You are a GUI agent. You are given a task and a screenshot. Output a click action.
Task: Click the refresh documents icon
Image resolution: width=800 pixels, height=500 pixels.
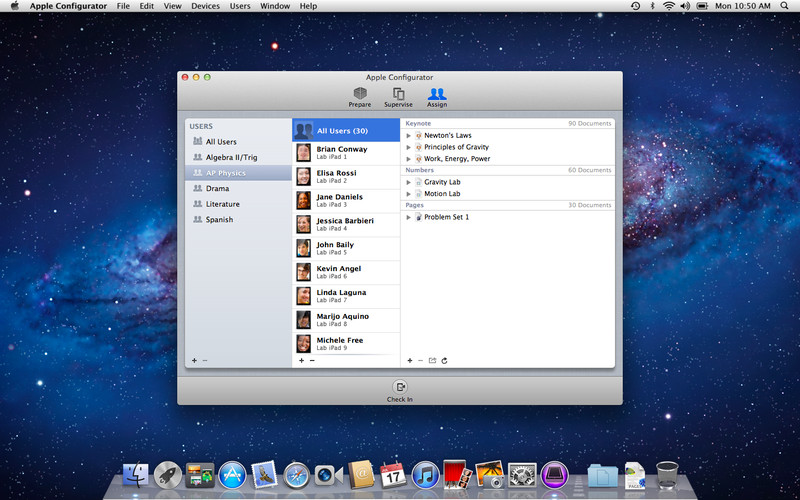click(444, 360)
